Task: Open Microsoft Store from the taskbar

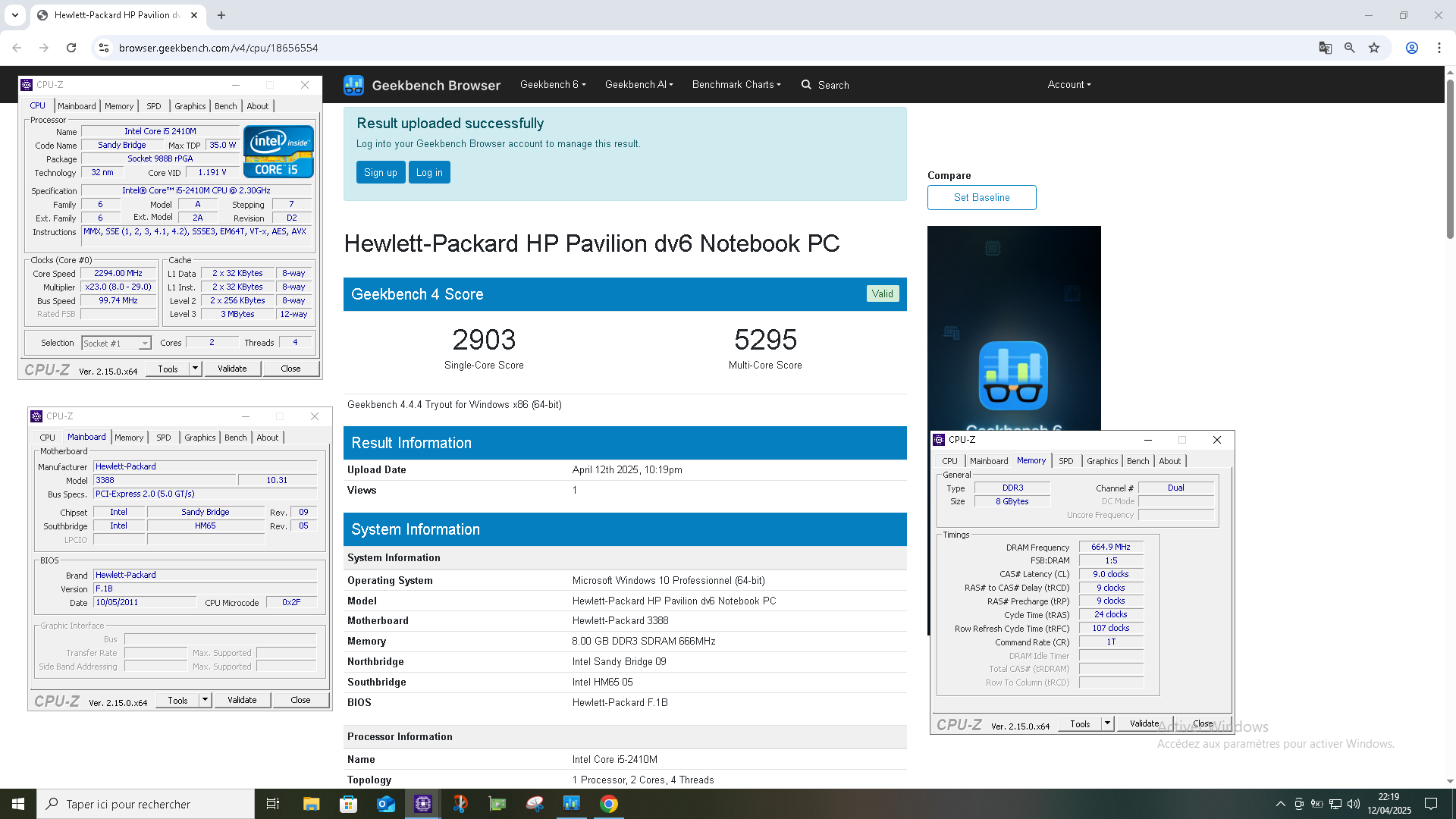Action: pyautogui.click(x=348, y=804)
